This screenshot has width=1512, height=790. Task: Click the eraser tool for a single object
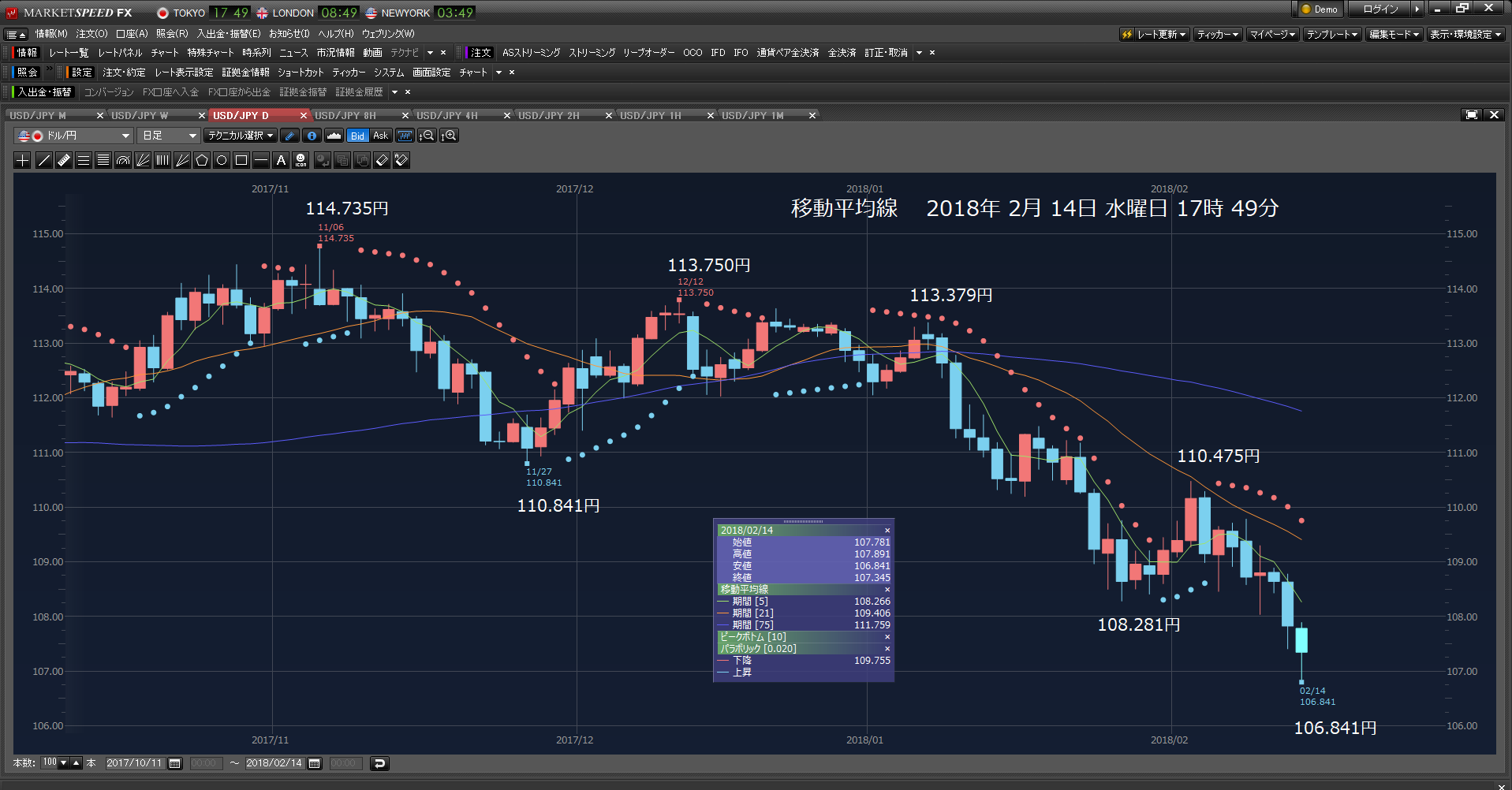382,160
